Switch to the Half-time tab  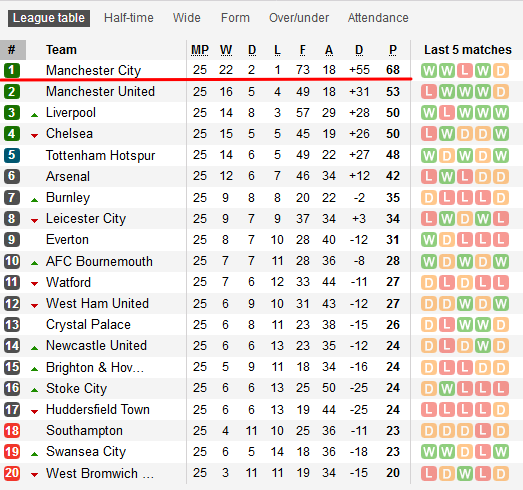click(129, 18)
